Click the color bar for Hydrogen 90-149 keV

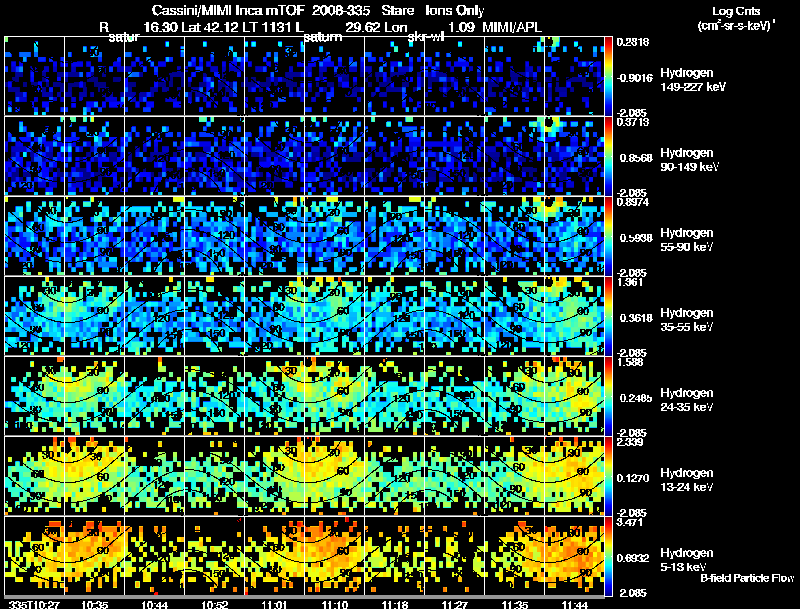click(608, 156)
